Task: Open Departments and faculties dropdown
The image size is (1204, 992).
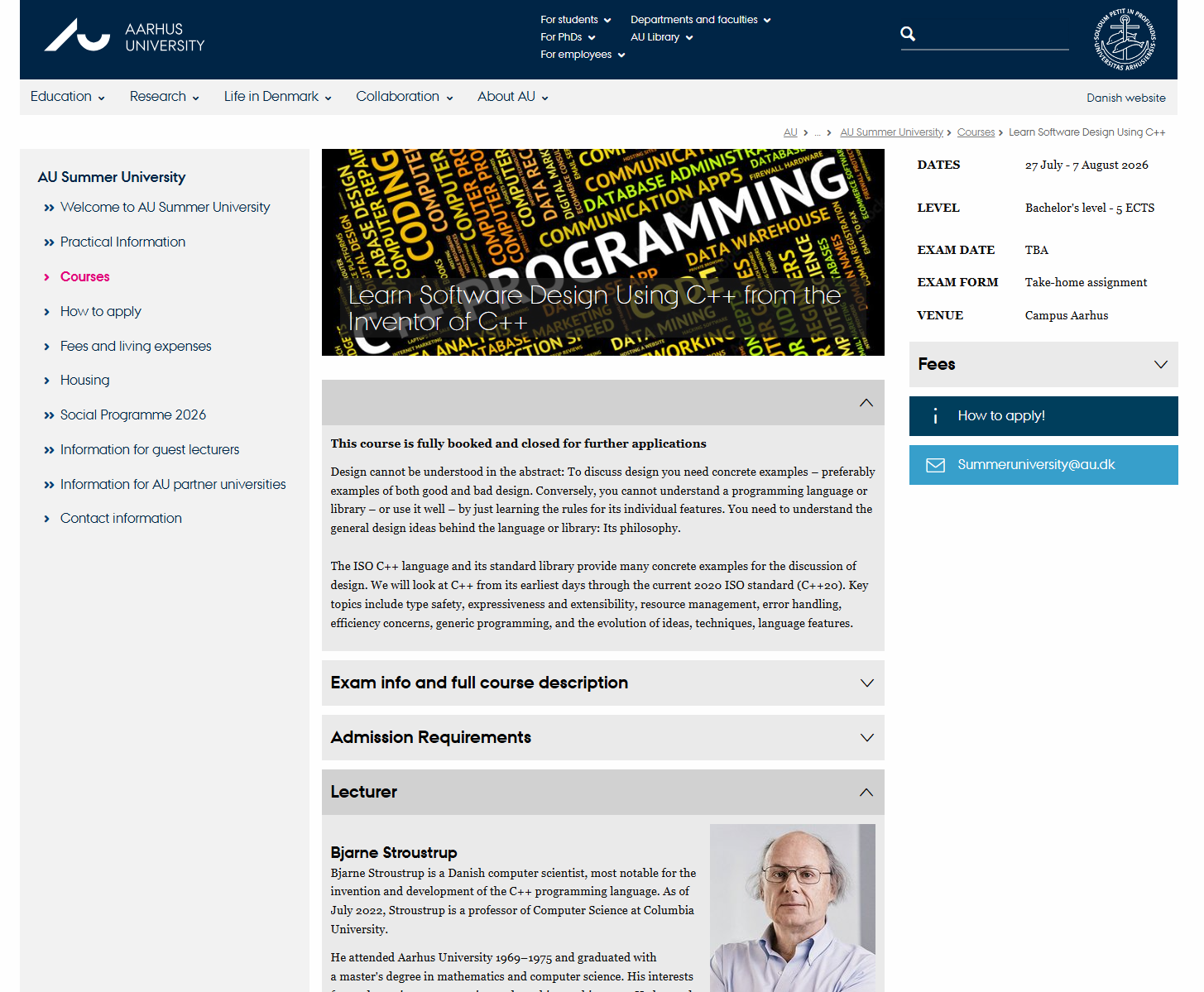Action: pos(701,20)
